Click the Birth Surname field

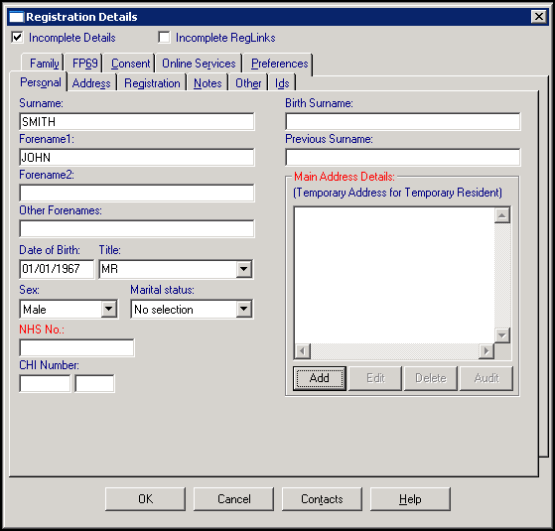click(402, 121)
